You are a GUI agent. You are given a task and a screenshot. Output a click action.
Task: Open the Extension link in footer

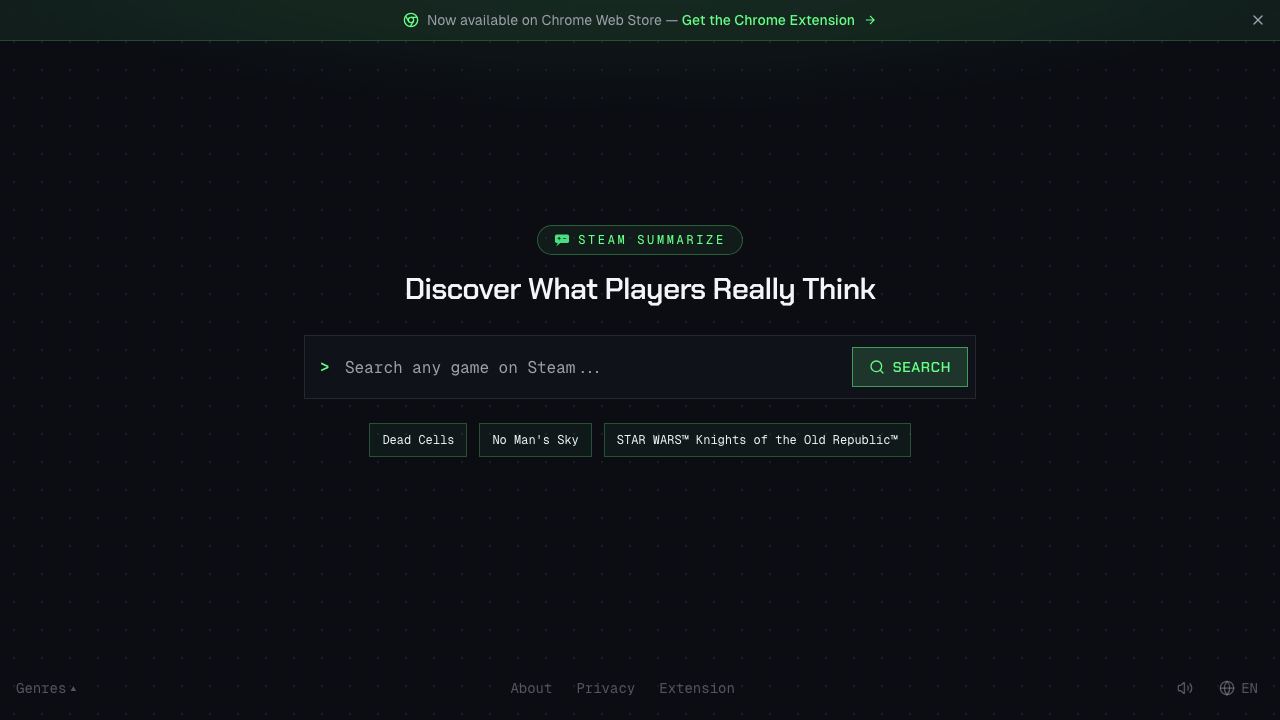click(697, 688)
